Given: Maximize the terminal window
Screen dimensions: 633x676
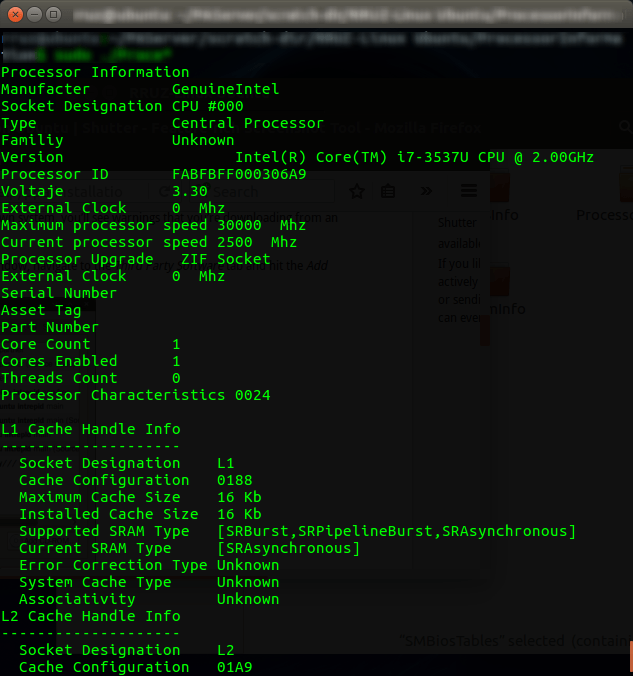Looking at the screenshot, I should (x=53, y=15).
